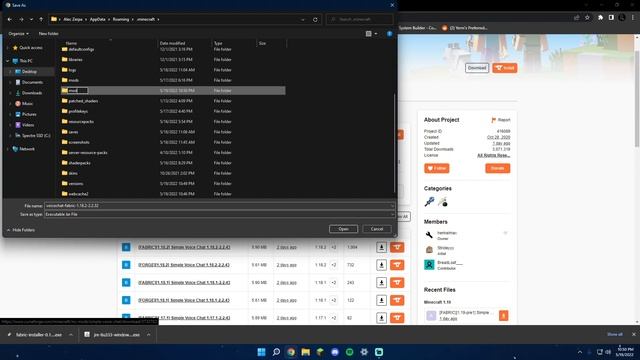Click the orange Donate button
The width and height of the screenshot is (640, 360).
pos(498,168)
